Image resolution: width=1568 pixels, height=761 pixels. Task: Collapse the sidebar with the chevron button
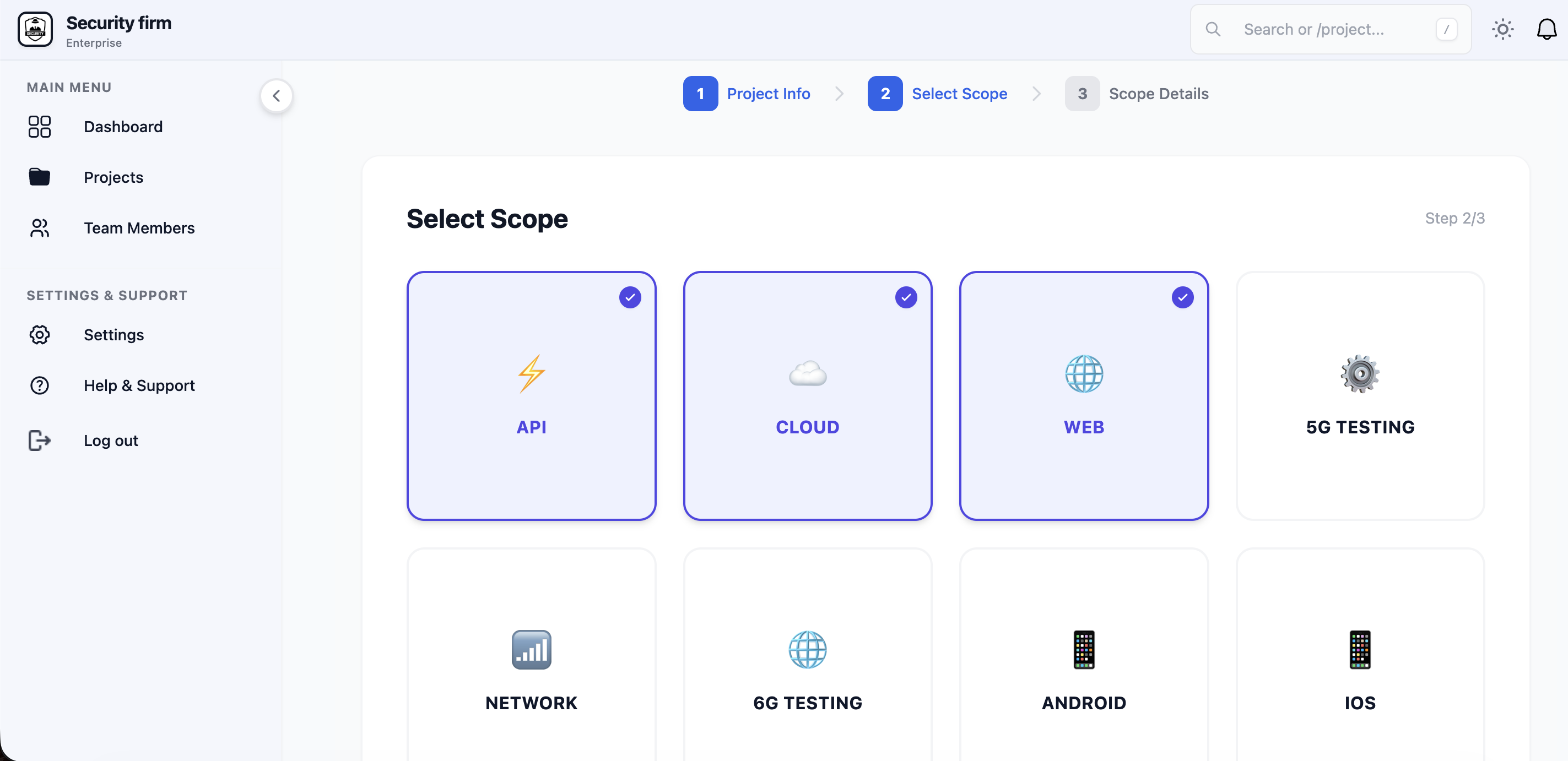point(277,95)
